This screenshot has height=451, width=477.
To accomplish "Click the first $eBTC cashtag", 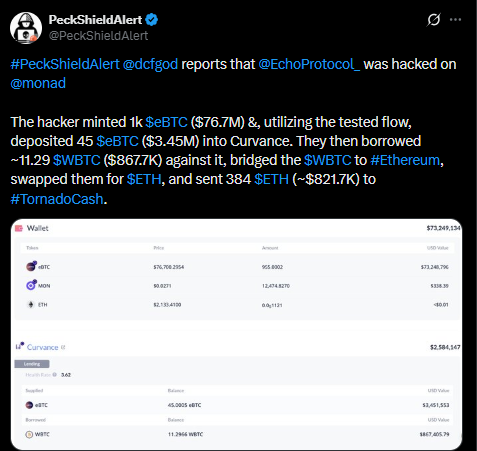I will click(166, 122).
